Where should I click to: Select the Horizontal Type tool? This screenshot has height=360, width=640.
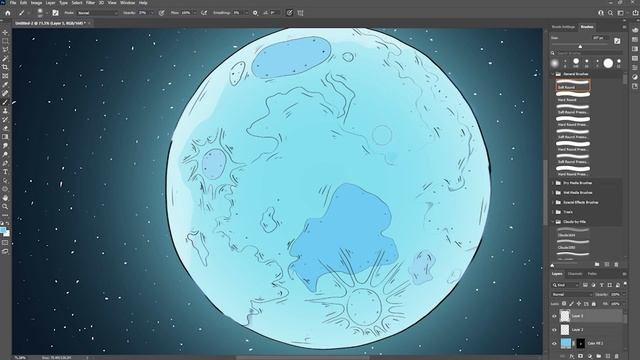coord(5,172)
